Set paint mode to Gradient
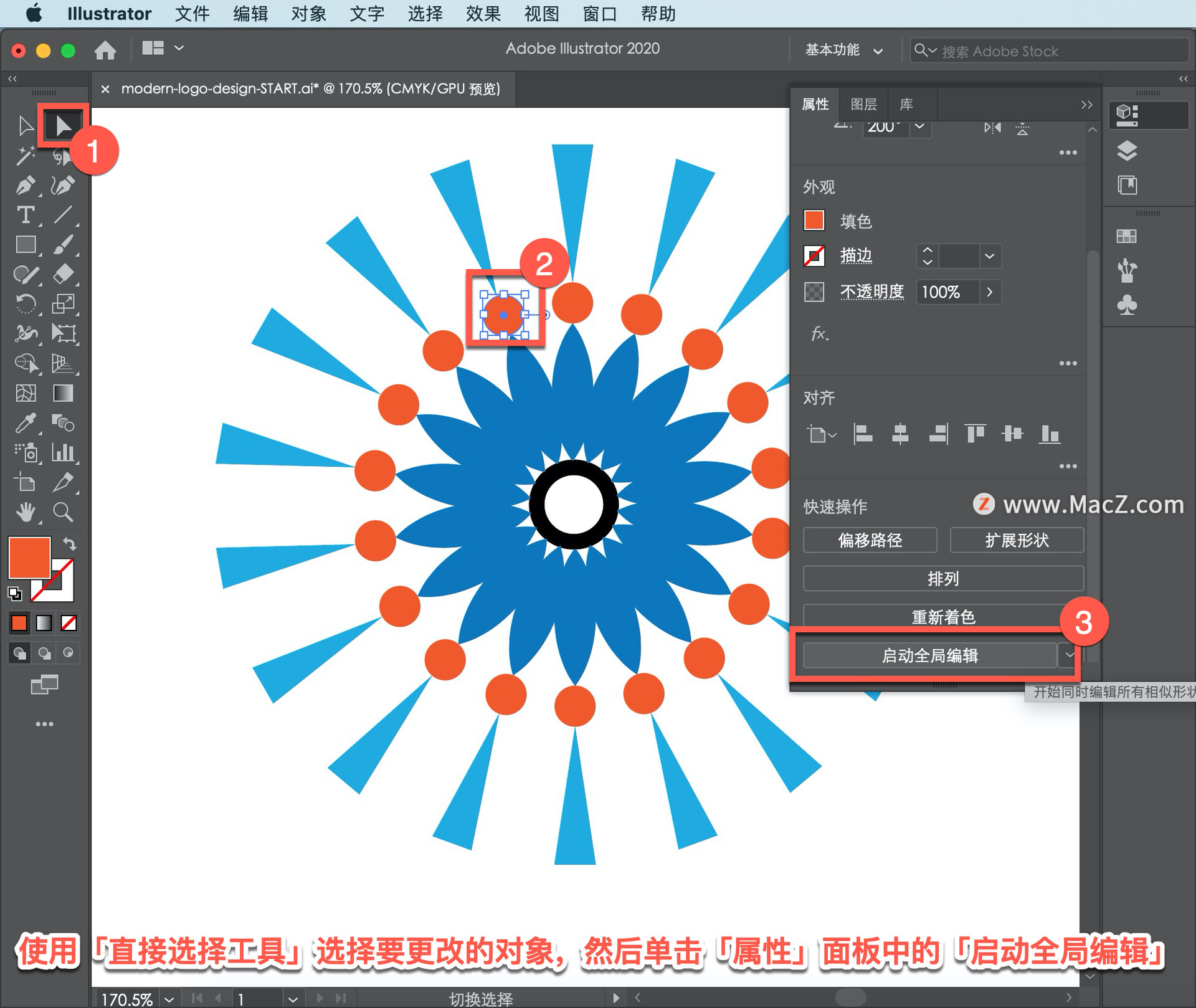This screenshot has width=1196, height=1008. (x=44, y=623)
